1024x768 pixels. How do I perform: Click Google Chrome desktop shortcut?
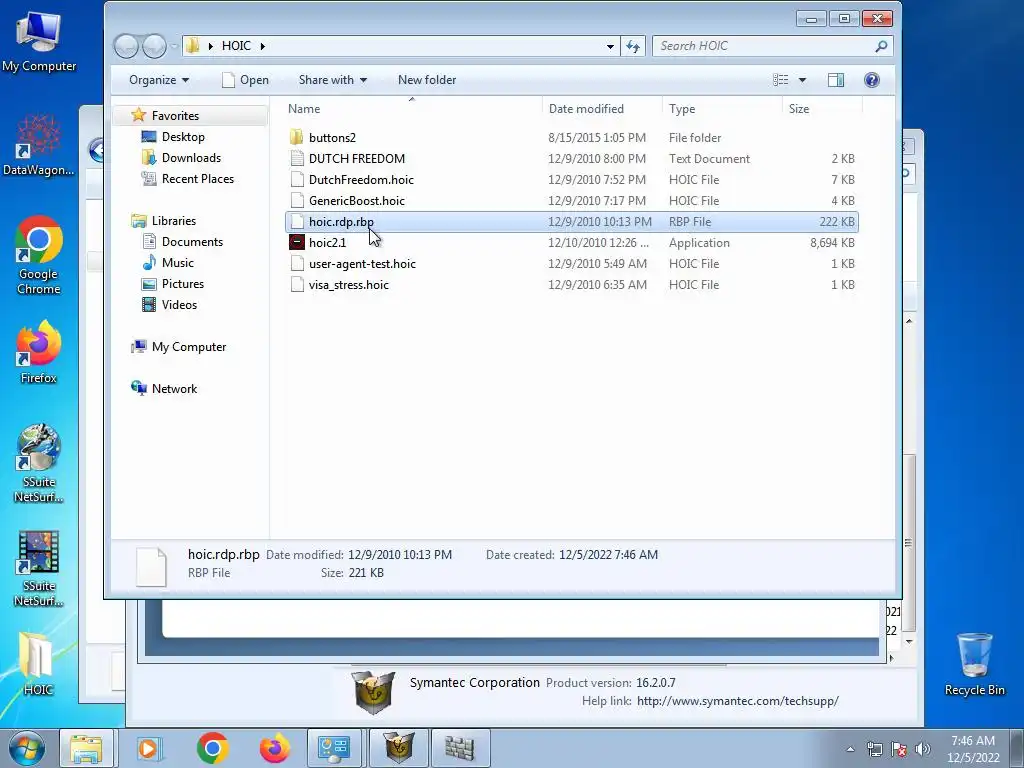click(x=39, y=255)
